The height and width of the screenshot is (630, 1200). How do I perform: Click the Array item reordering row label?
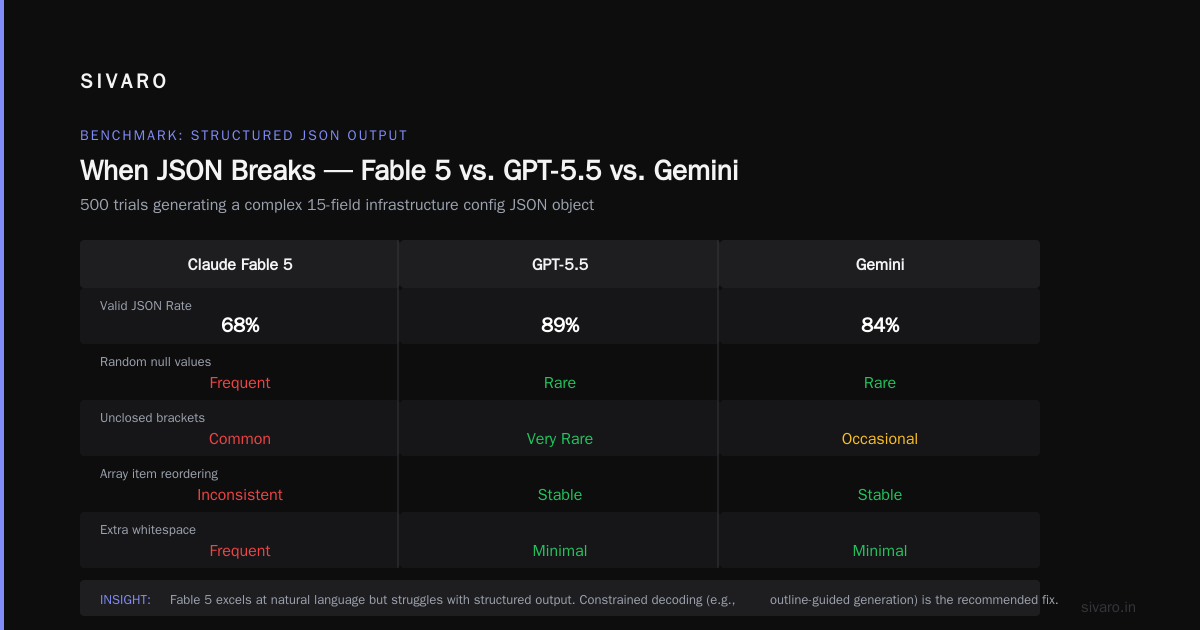point(159,473)
